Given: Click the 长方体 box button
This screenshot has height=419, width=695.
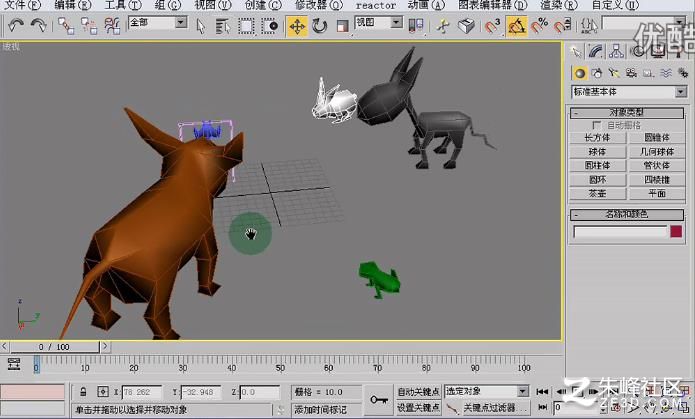Looking at the screenshot, I should (597, 138).
